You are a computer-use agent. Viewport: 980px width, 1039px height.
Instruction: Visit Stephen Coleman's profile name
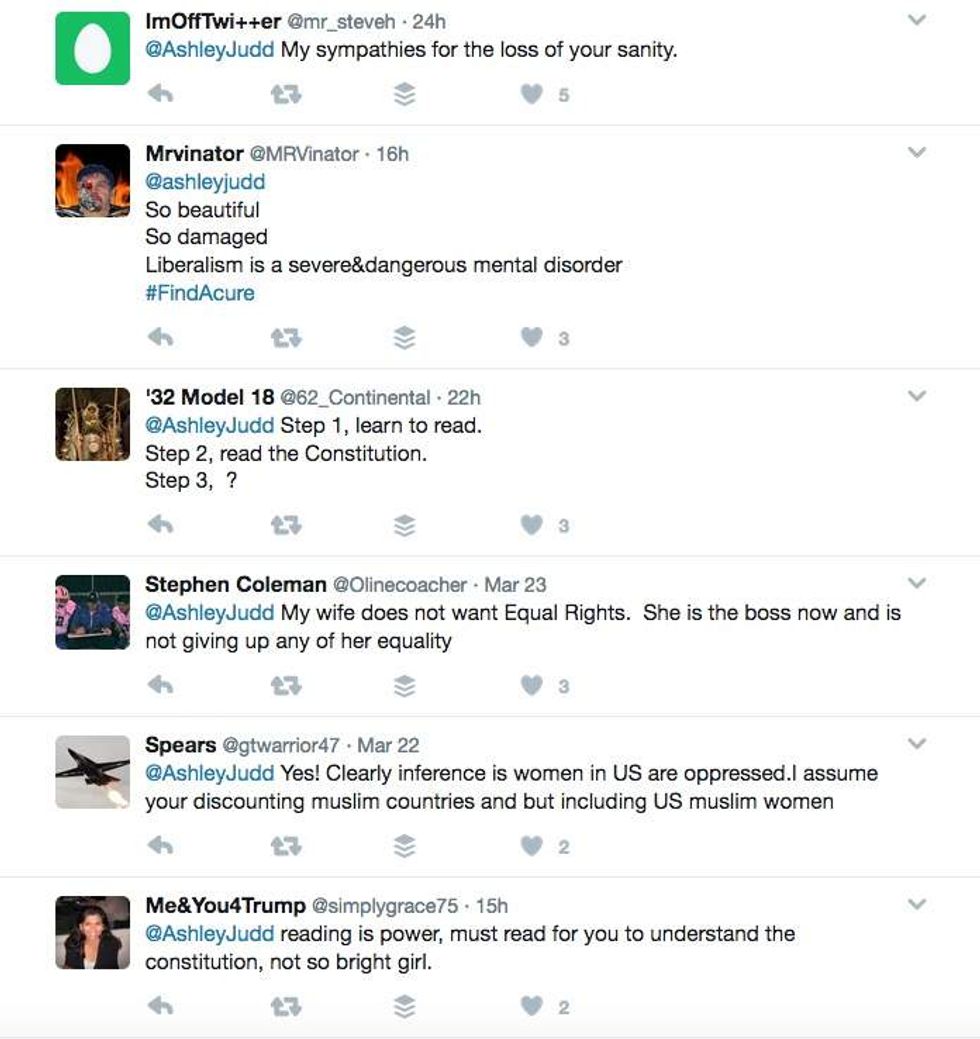[x=236, y=584]
